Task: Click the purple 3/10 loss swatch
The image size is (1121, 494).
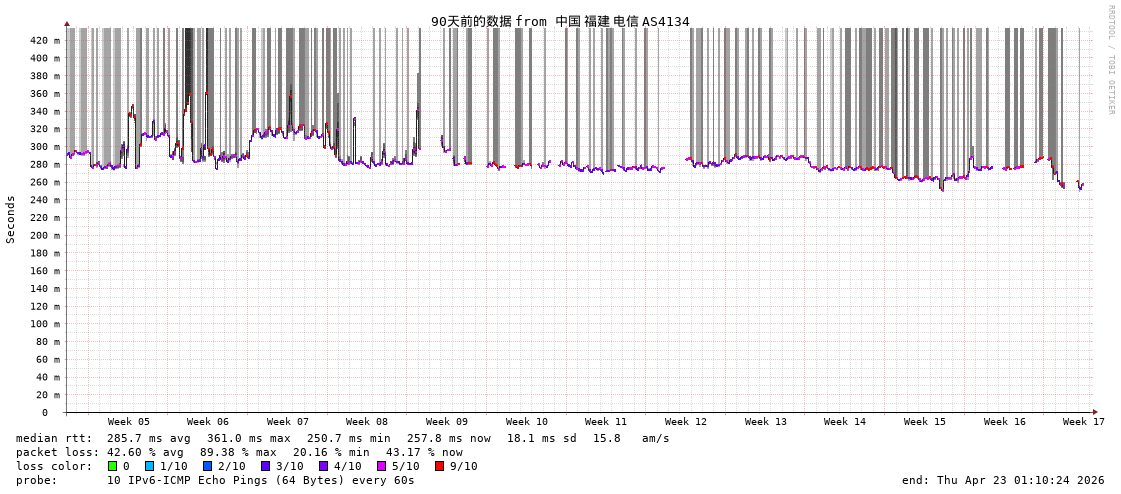Action: point(265,466)
